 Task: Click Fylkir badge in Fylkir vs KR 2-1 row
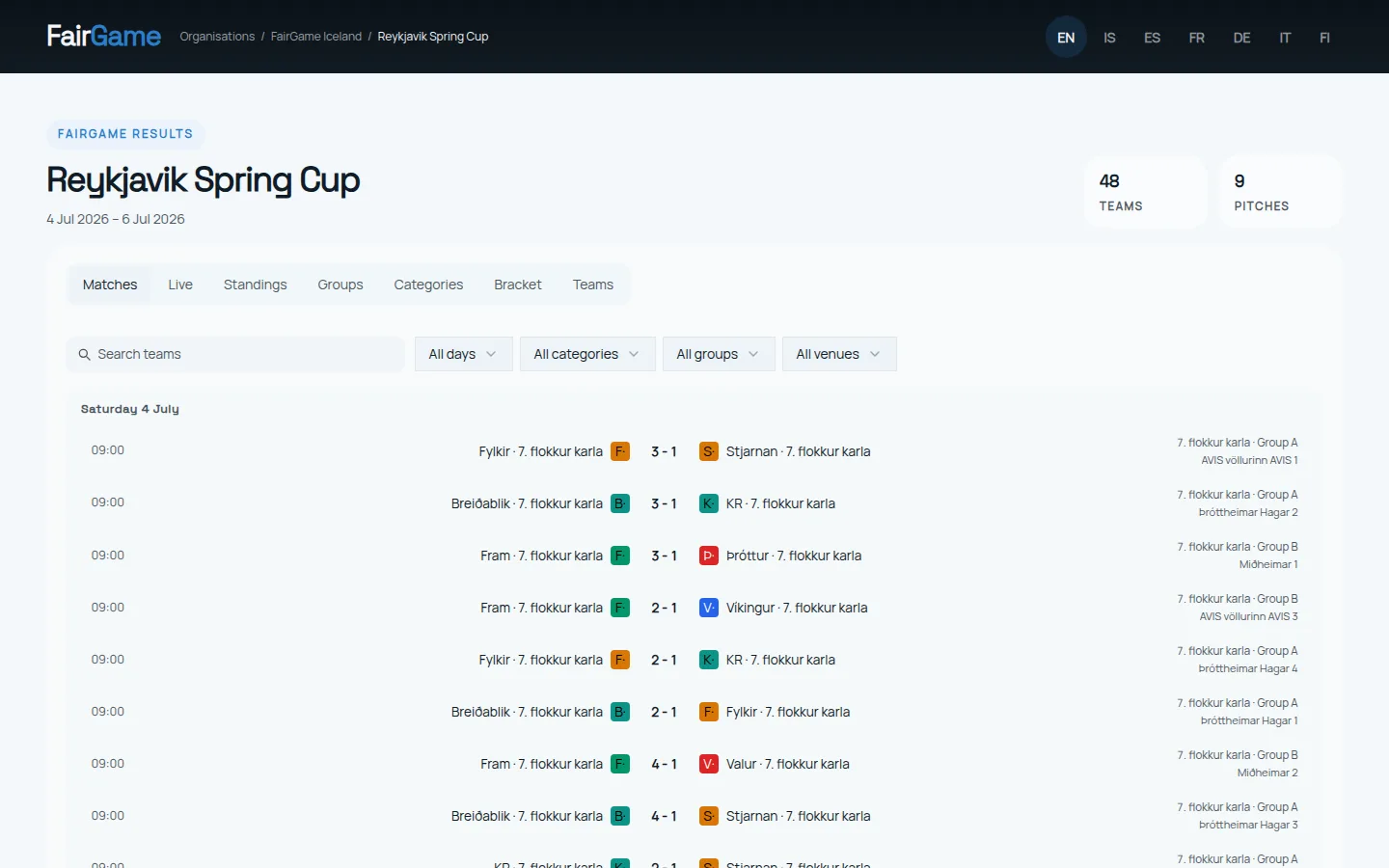coord(620,660)
